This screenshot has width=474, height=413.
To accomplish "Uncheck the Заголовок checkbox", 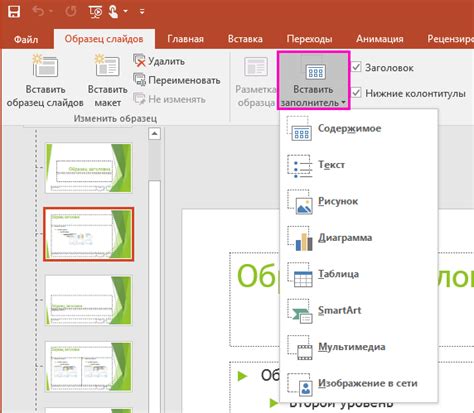I will [356, 67].
